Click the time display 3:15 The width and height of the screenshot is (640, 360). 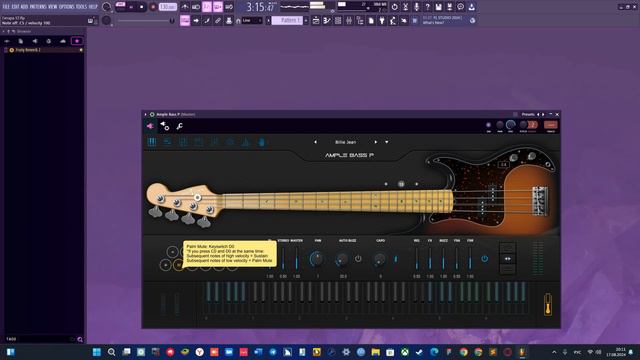click(x=260, y=7)
